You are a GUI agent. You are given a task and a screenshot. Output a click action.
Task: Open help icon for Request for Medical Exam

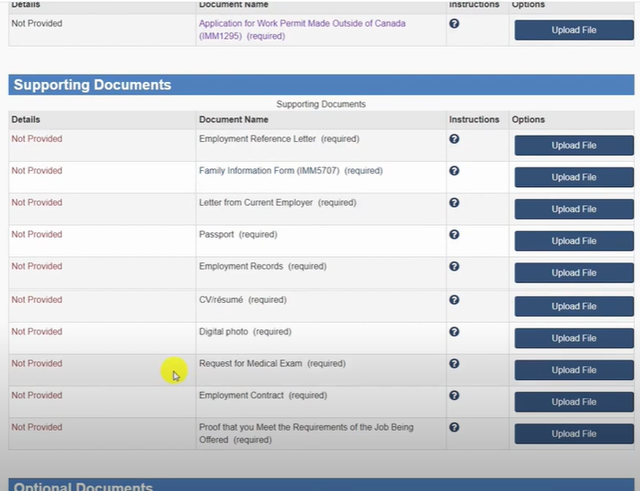pyautogui.click(x=454, y=363)
